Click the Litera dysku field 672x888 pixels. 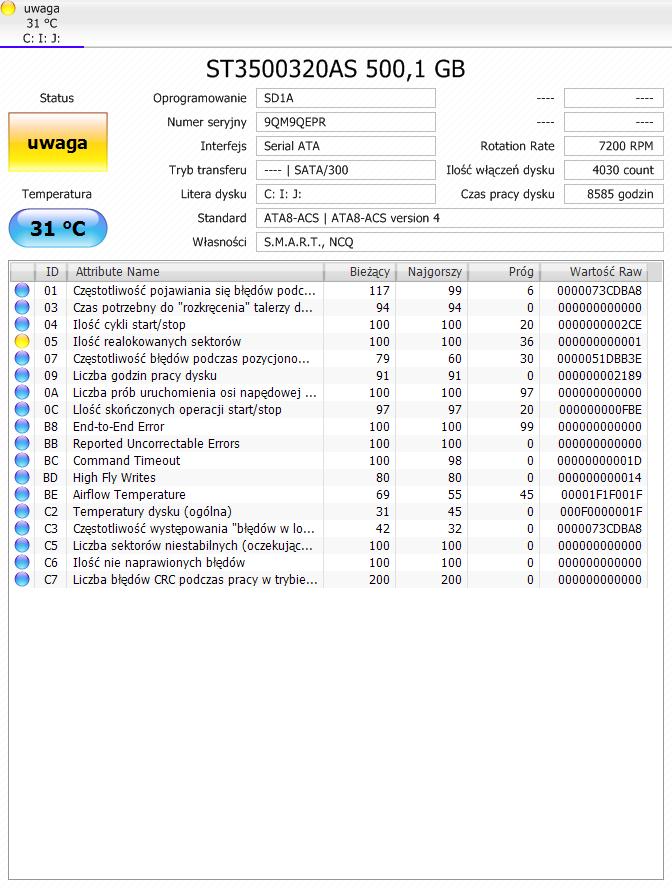point(346,194)
